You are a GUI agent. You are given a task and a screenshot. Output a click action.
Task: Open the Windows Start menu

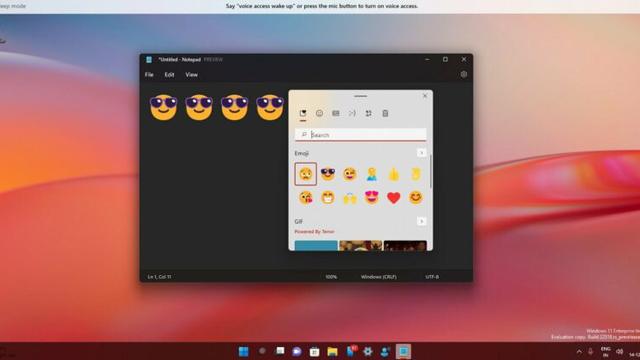pyautogui.click(x=244, y=351)
